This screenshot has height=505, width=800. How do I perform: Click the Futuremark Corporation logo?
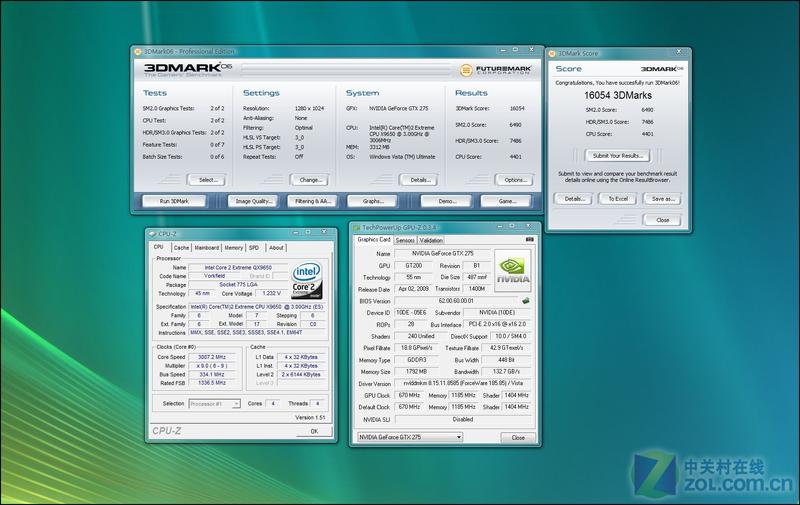[495, 70]
